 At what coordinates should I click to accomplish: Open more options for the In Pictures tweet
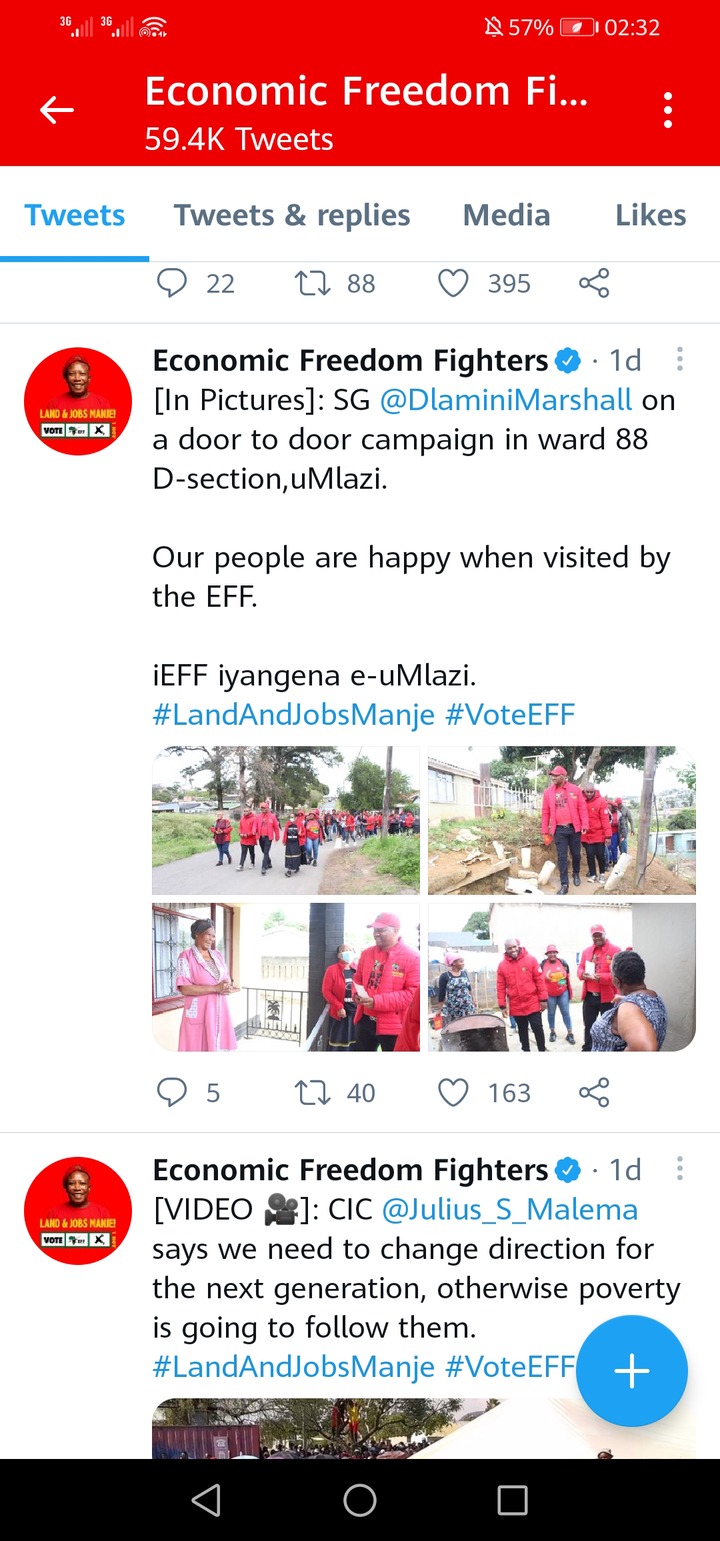click(680, 359)
